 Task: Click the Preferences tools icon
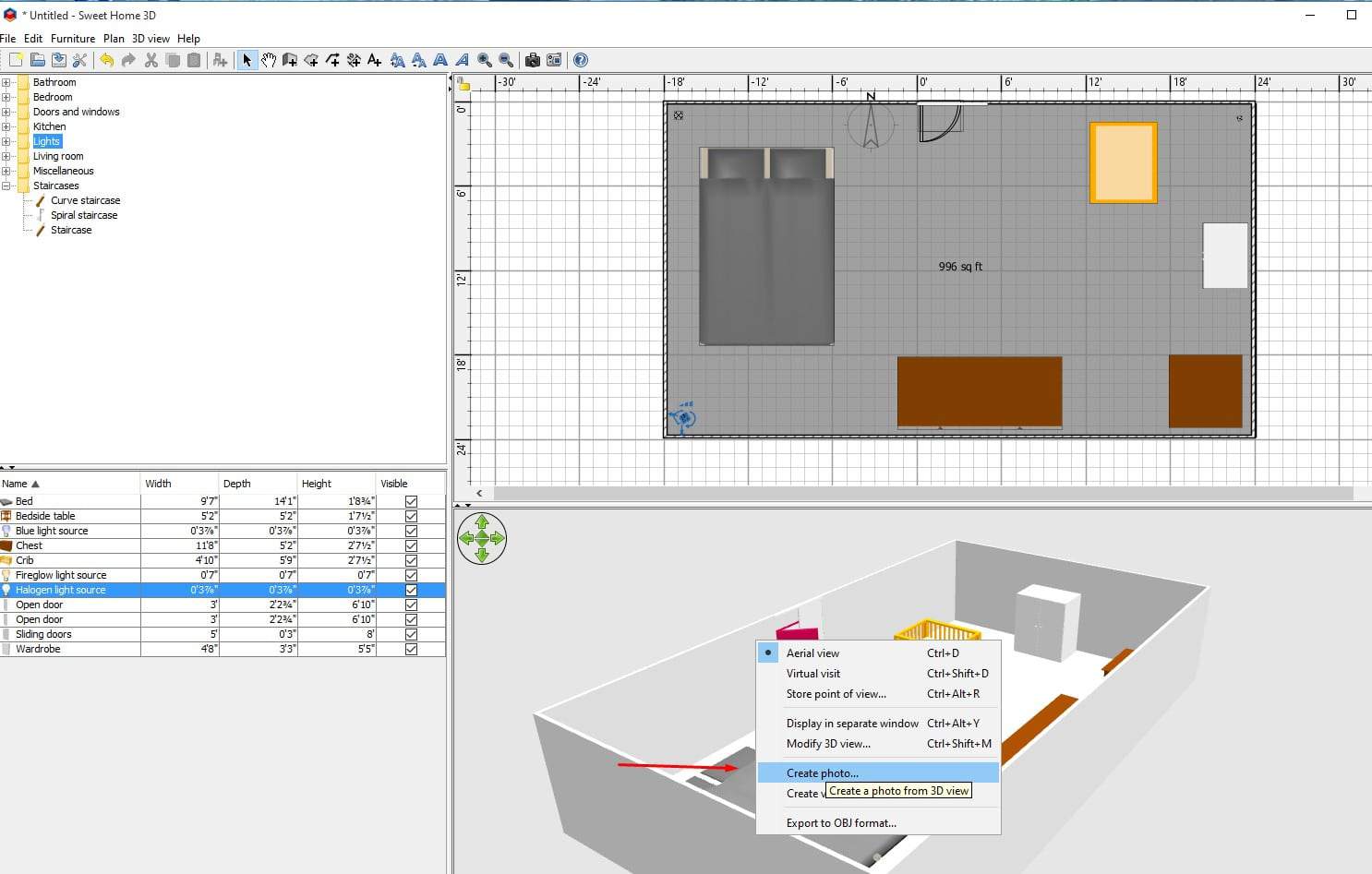pyautogui.click(x=80, y=60)
